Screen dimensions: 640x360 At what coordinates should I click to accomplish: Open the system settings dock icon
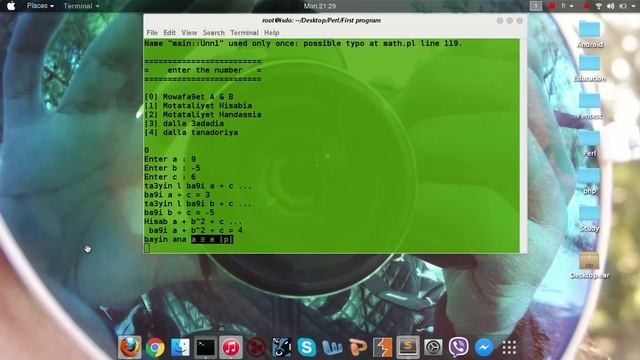click(433, 348)
